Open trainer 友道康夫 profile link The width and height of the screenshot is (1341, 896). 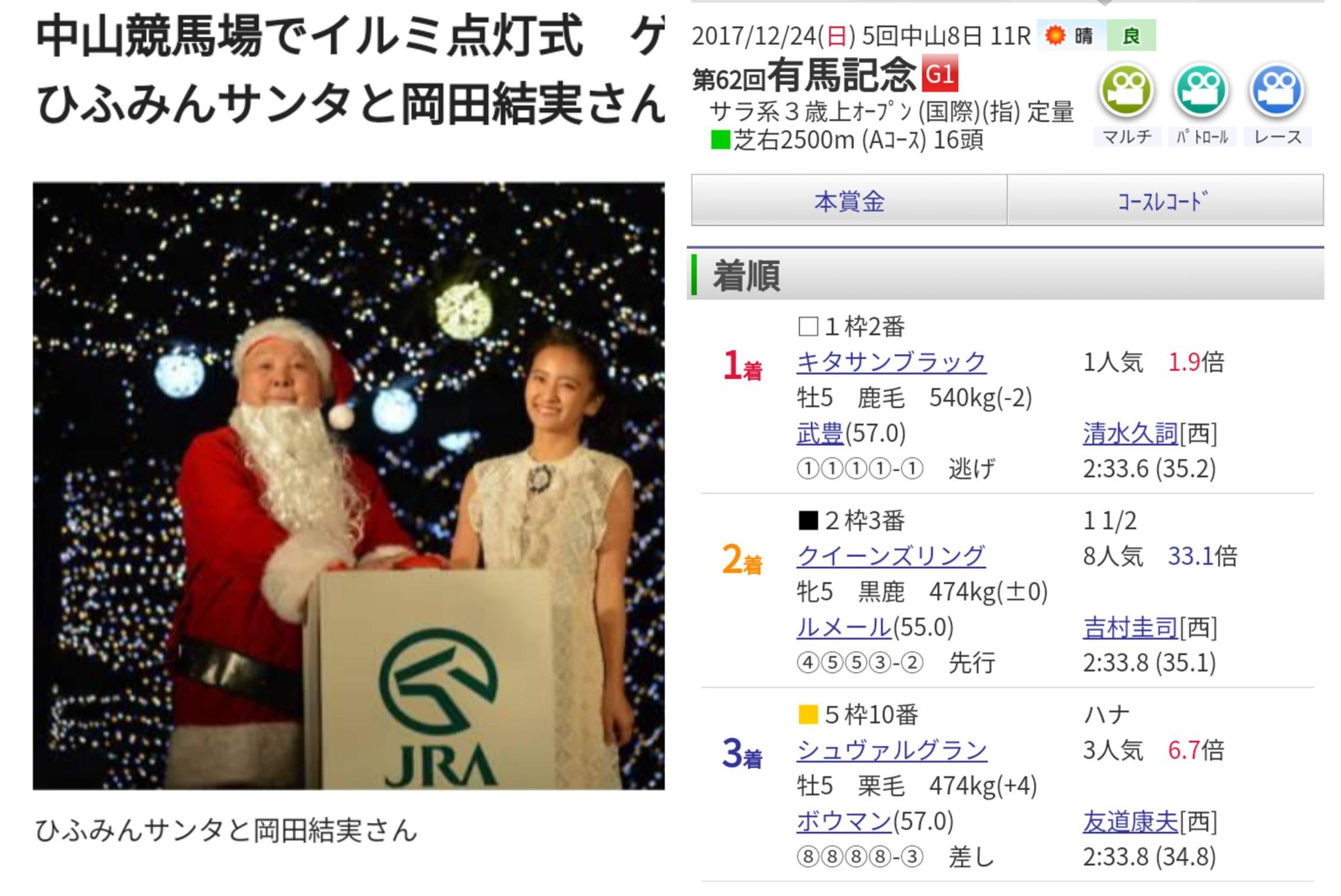click(x=1130, y=821)
